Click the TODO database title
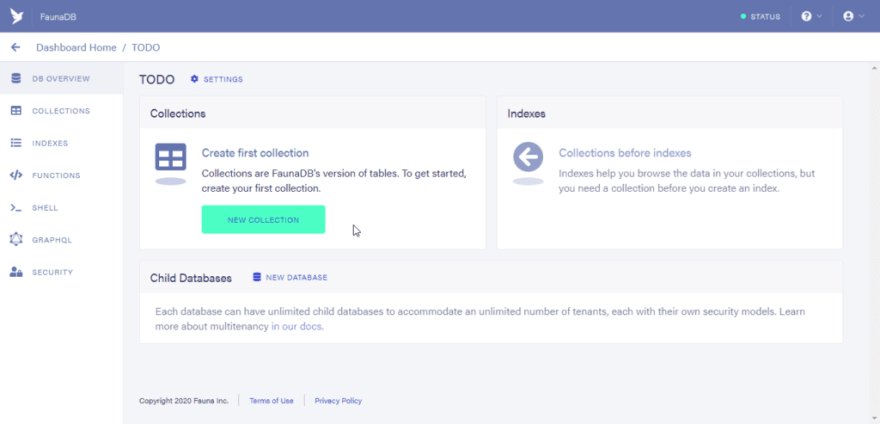Image resolution: width=880 pixels, height=424 pixels. click(x=157, y=80)
